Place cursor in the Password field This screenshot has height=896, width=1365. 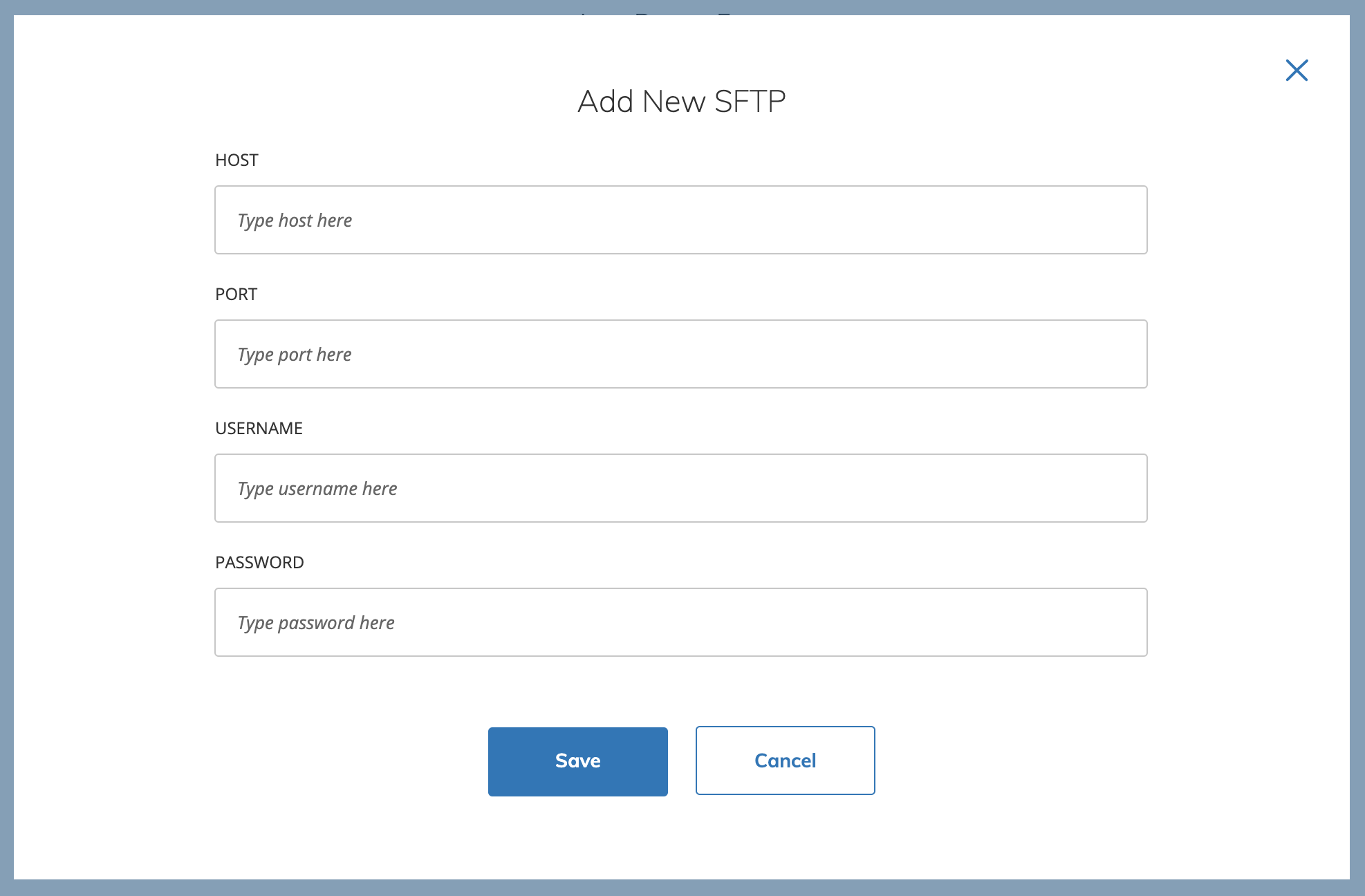[681, 622]
